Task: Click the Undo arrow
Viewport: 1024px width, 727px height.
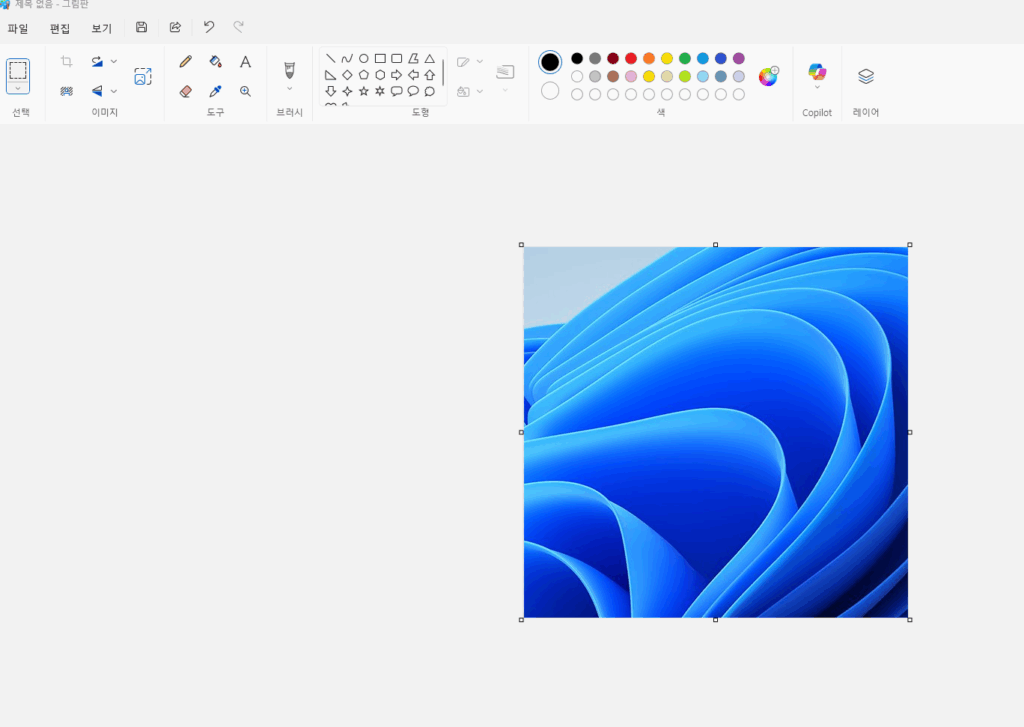Action: [209, 27]
